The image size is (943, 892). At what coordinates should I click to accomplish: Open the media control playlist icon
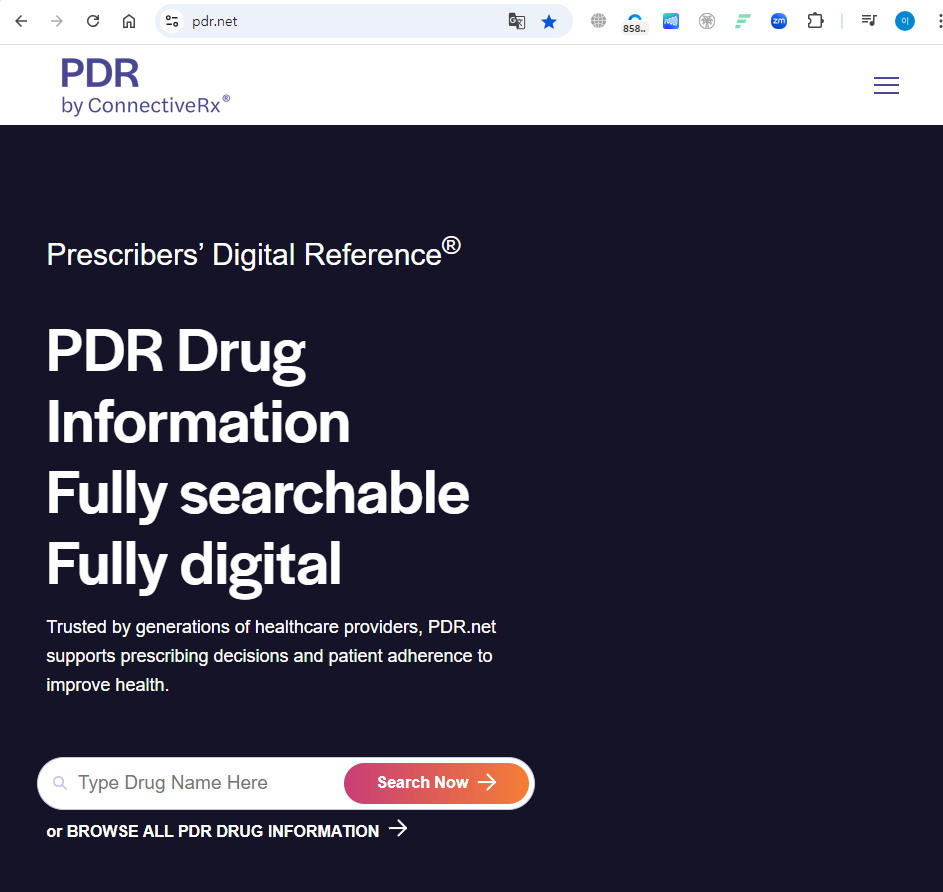tap(869, 22)
